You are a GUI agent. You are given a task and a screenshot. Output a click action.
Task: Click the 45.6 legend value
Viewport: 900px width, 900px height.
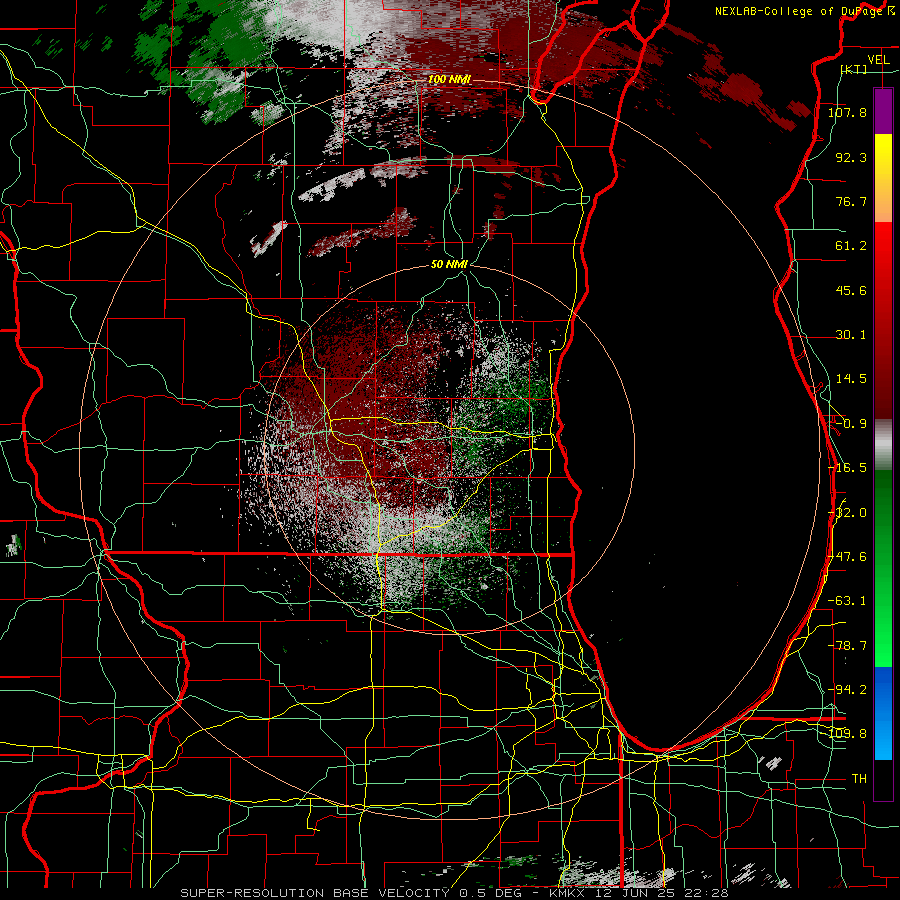pos(851,290)
